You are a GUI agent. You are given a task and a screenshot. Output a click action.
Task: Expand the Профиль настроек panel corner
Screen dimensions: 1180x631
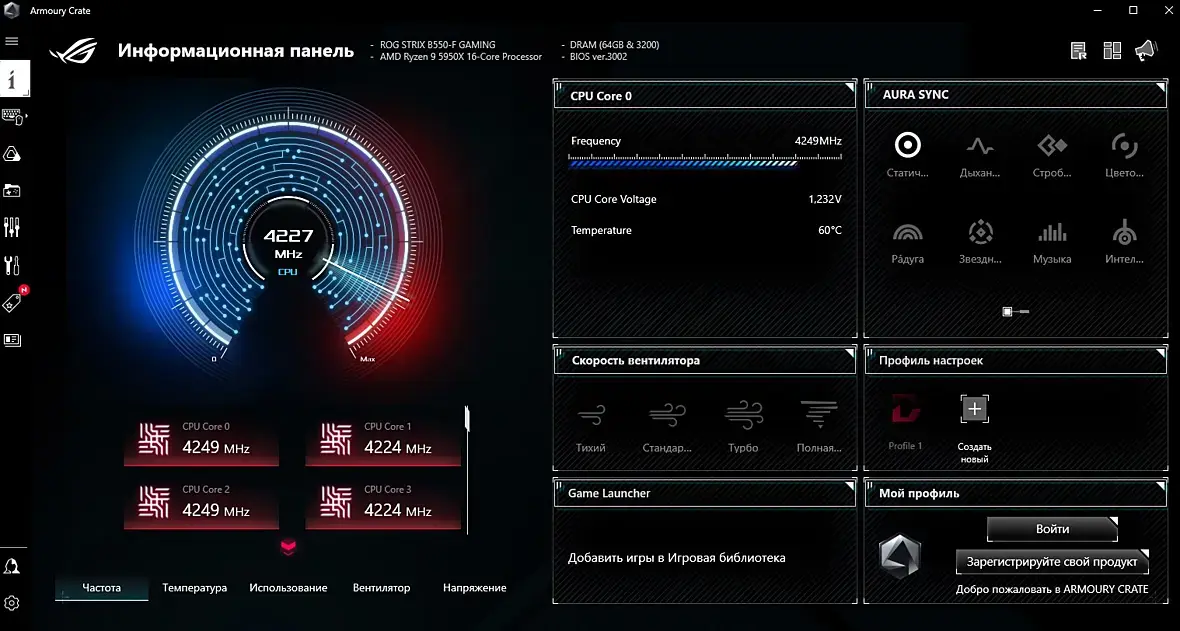(x=1160, y=352)
